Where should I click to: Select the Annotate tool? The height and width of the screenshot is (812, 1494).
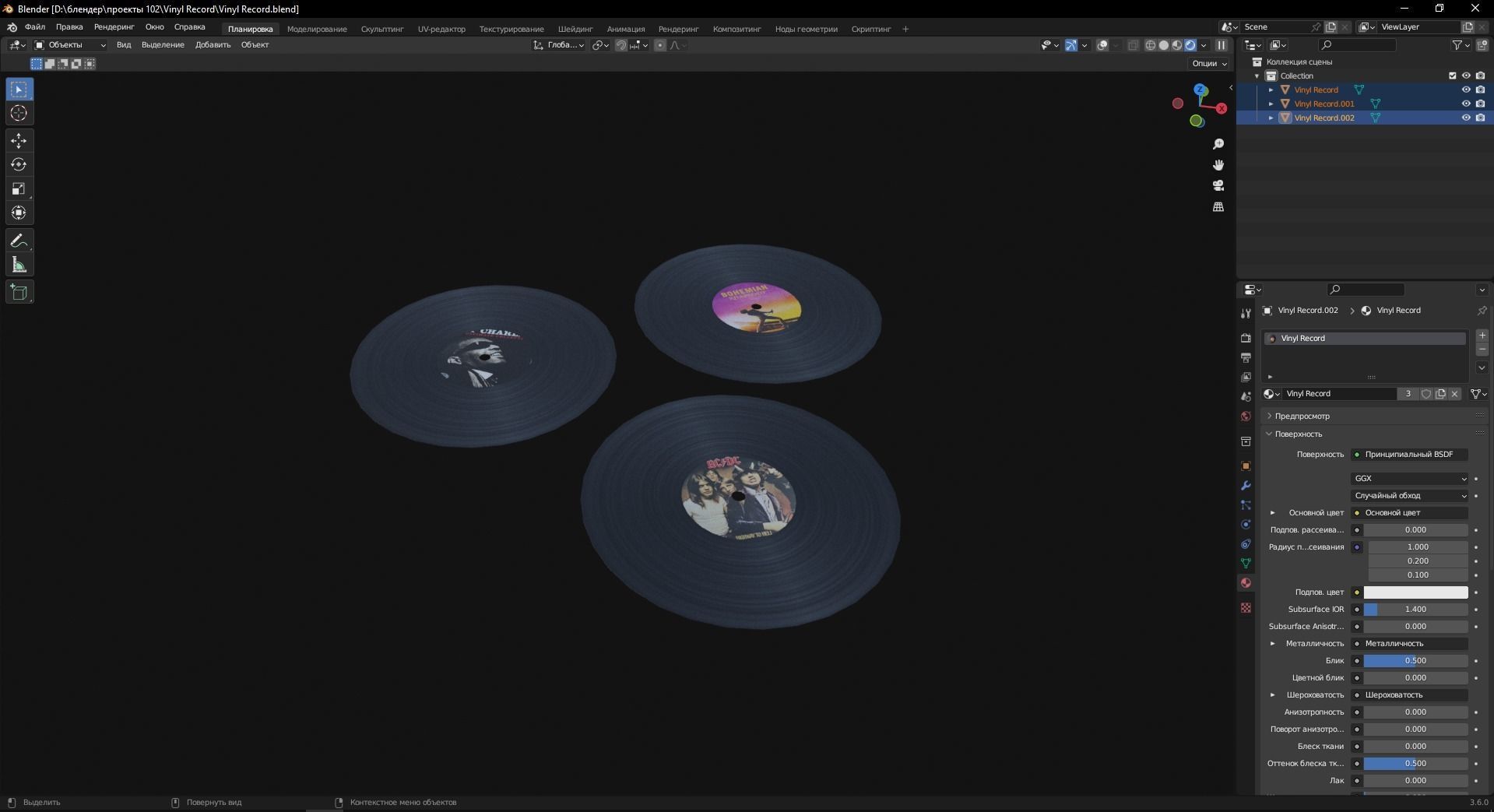(x=19, y=241)
